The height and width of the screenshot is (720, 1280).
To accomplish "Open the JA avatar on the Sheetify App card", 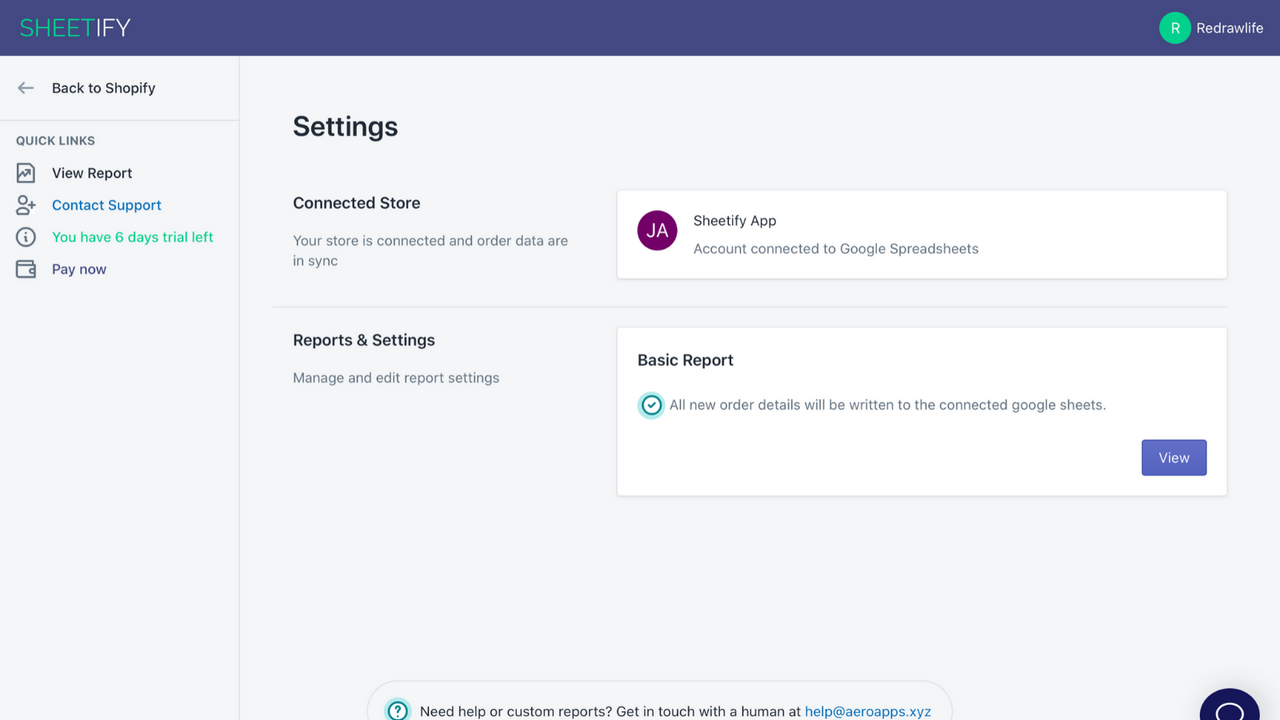I will point(657,231).
